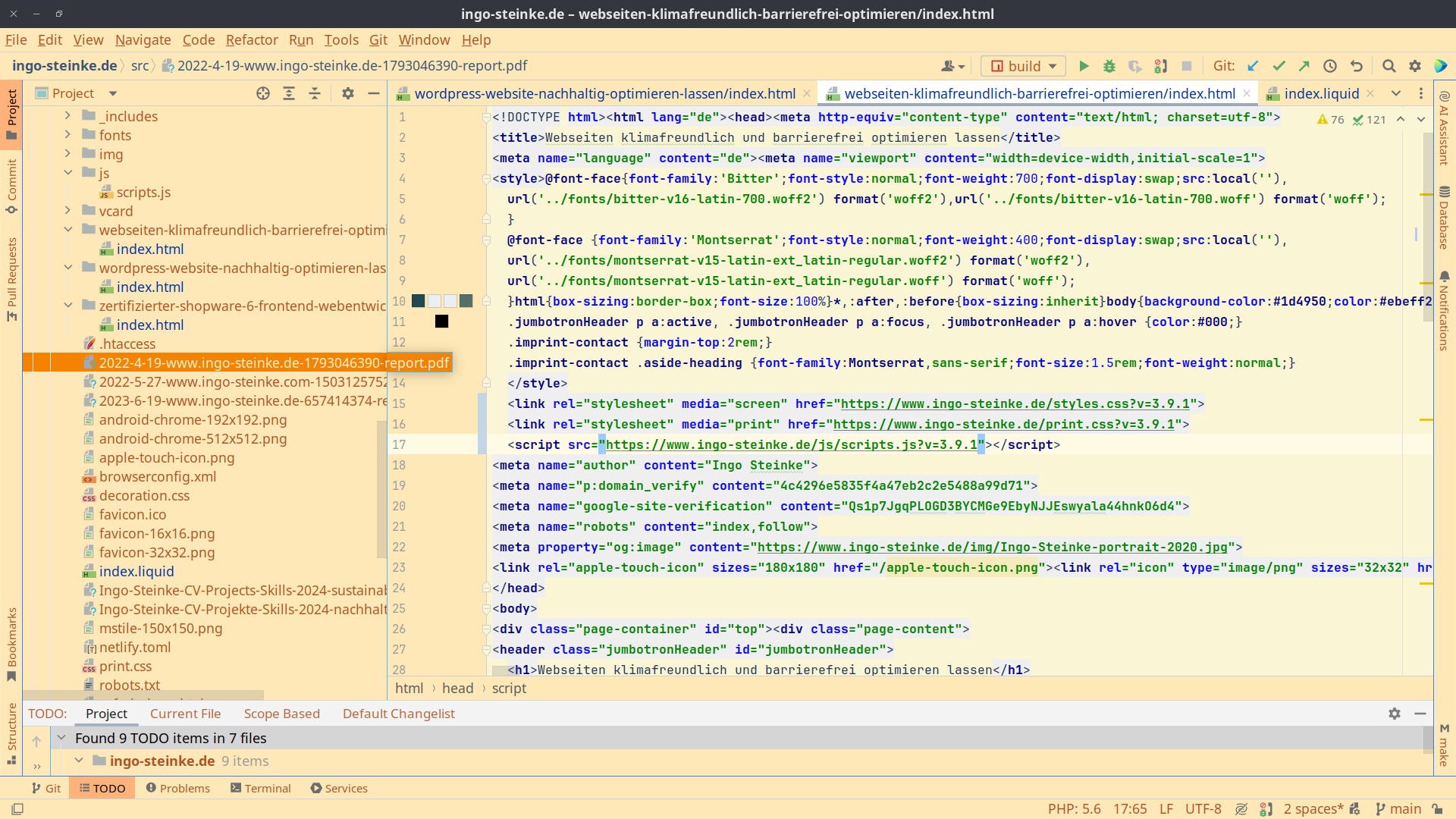Click the black color swatch on line 11
Viewport: 1456px width, 819px height.
click(441, 322)
